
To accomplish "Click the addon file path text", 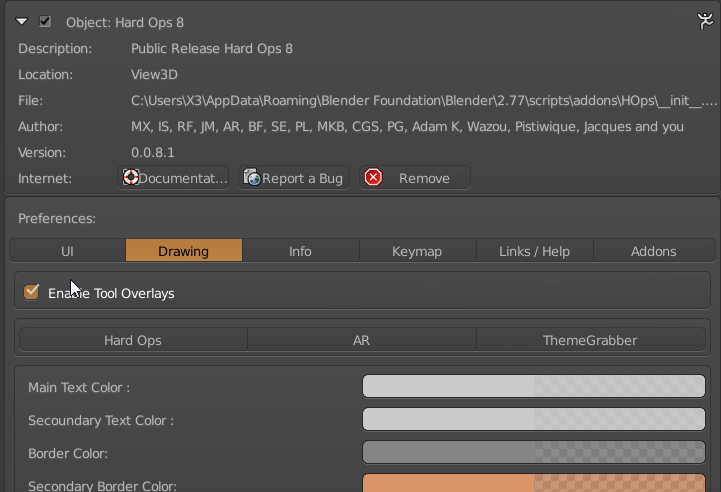I will [423, 101].
